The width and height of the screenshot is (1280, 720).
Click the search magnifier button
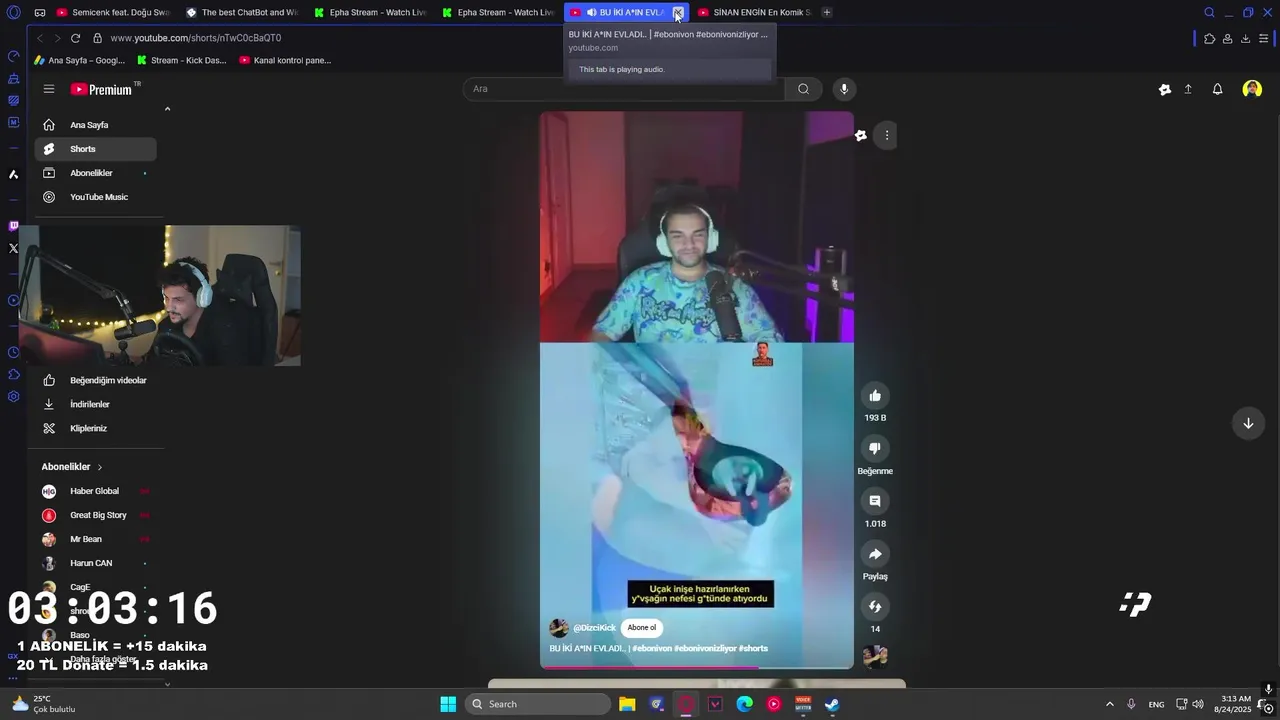click(x=803, y=89)
